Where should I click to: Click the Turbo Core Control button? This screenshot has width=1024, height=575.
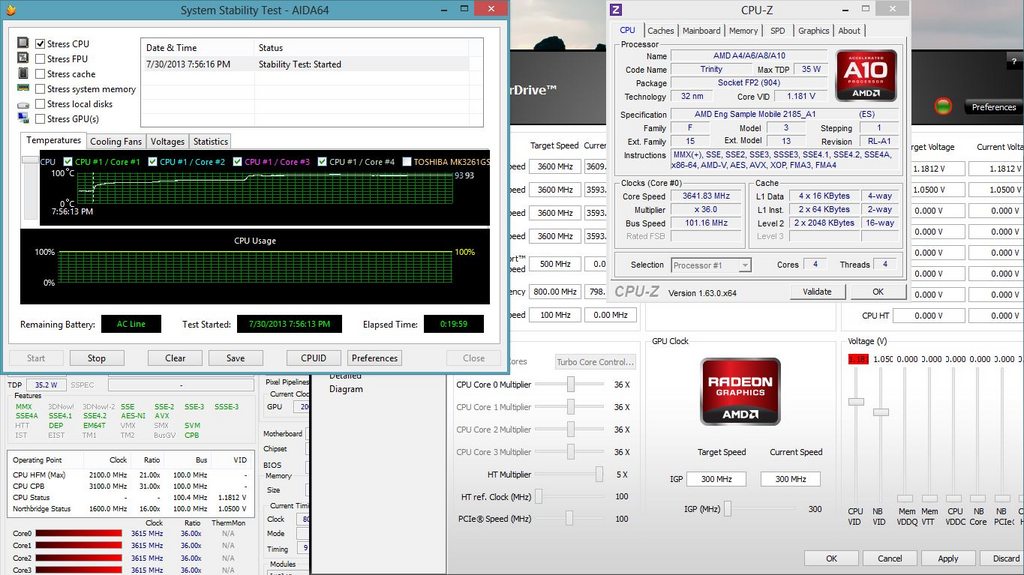[595, 362]
